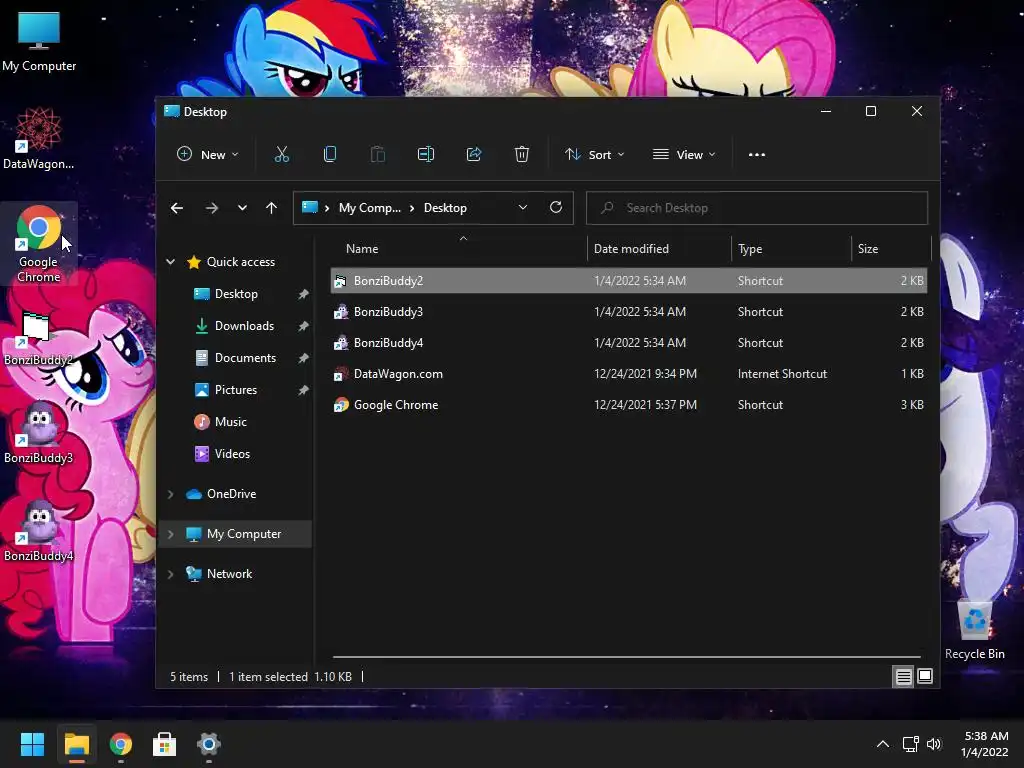Click the Delete trash icon

(522, 155)
